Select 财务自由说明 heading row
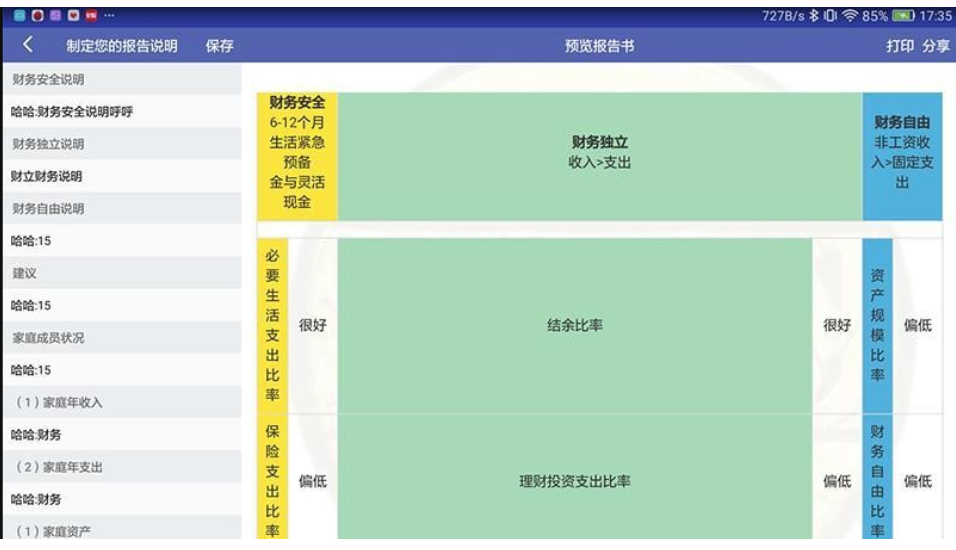 point(122,209)
